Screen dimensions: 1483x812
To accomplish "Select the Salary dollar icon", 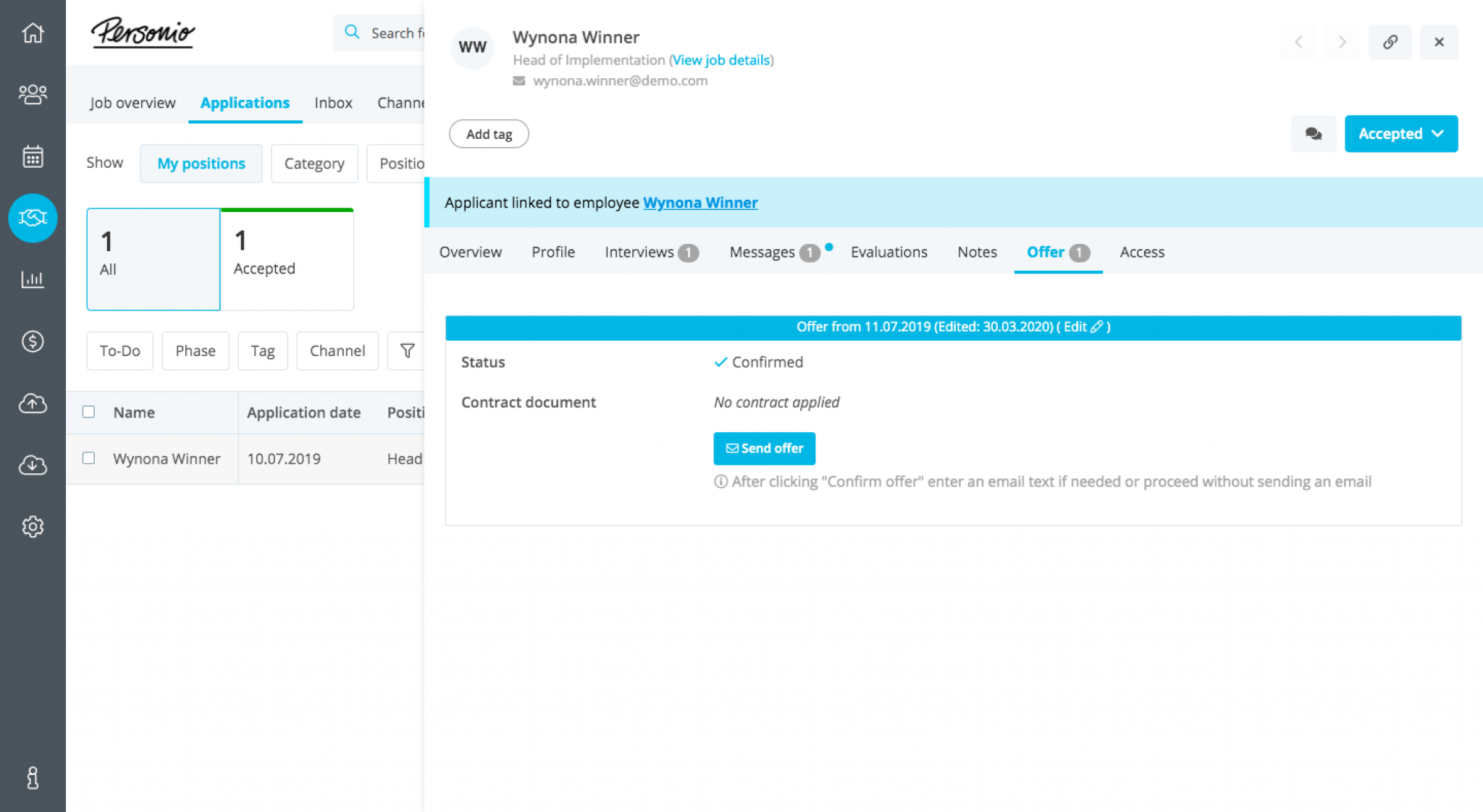I will (x=33, y=342).
